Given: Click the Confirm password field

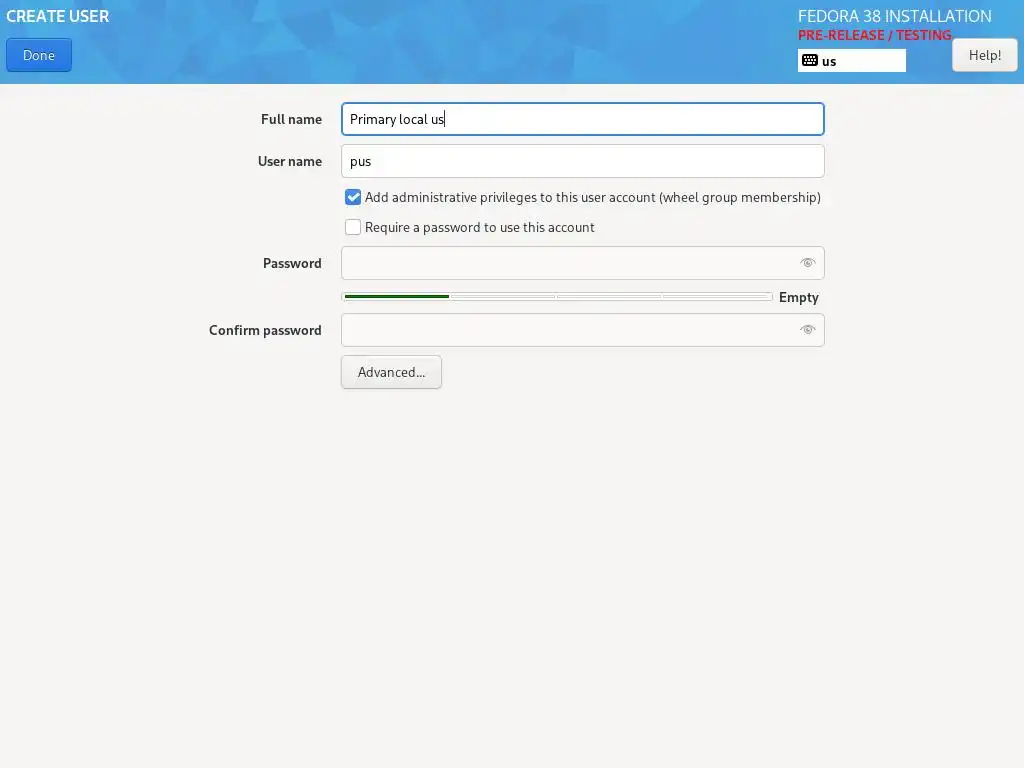Looking at the screenshot, I should pyautogui.click(x=583, y=330).
